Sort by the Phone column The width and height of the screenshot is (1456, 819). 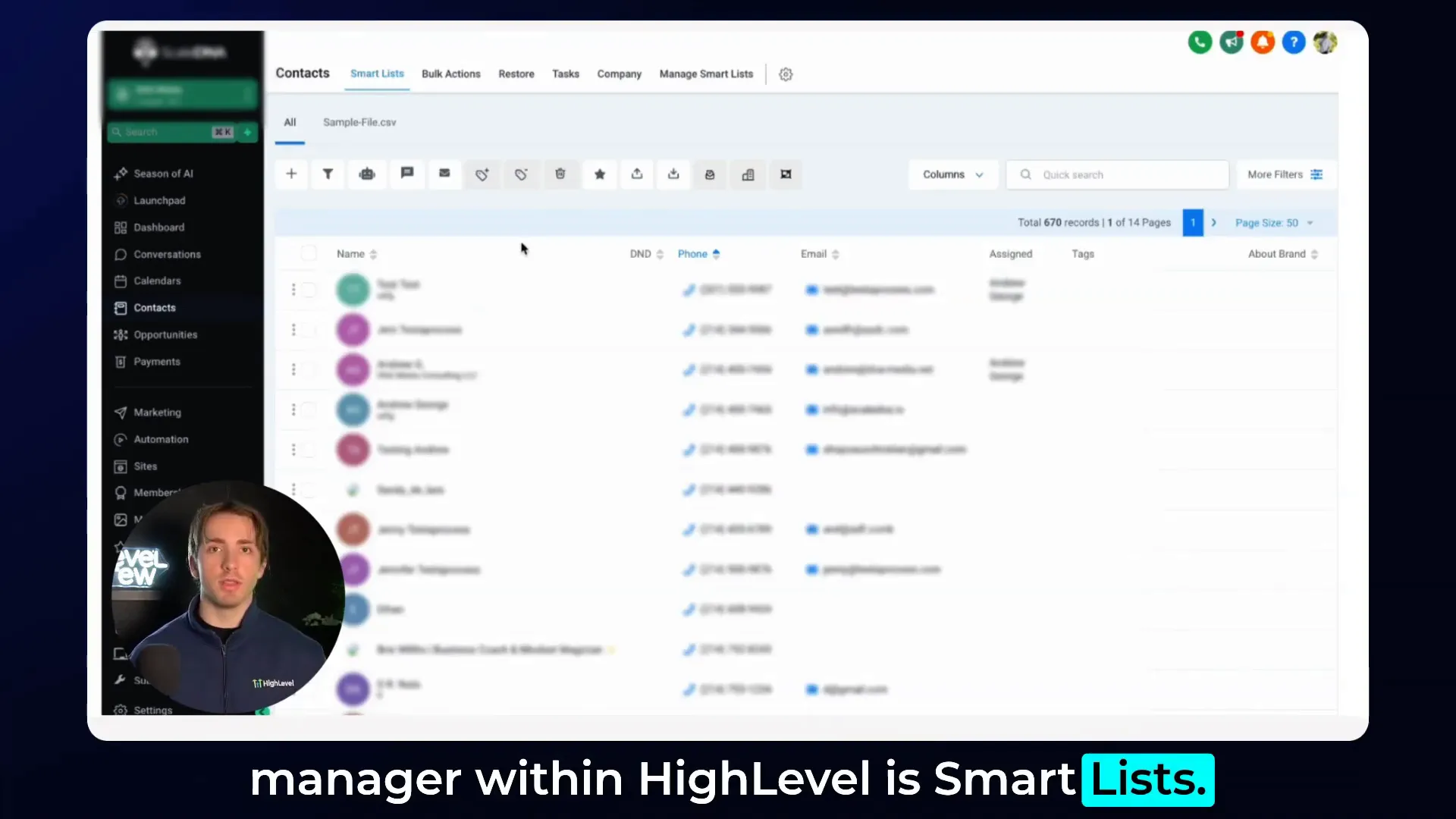698,254
